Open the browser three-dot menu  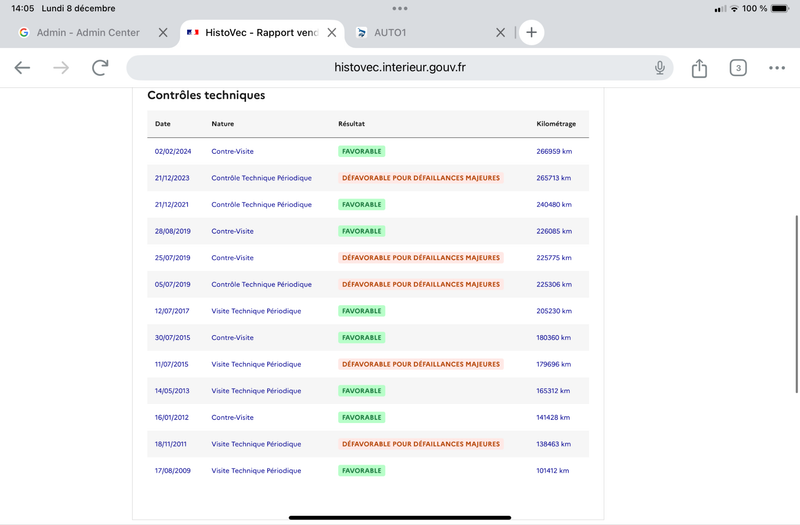coord(777,68)
